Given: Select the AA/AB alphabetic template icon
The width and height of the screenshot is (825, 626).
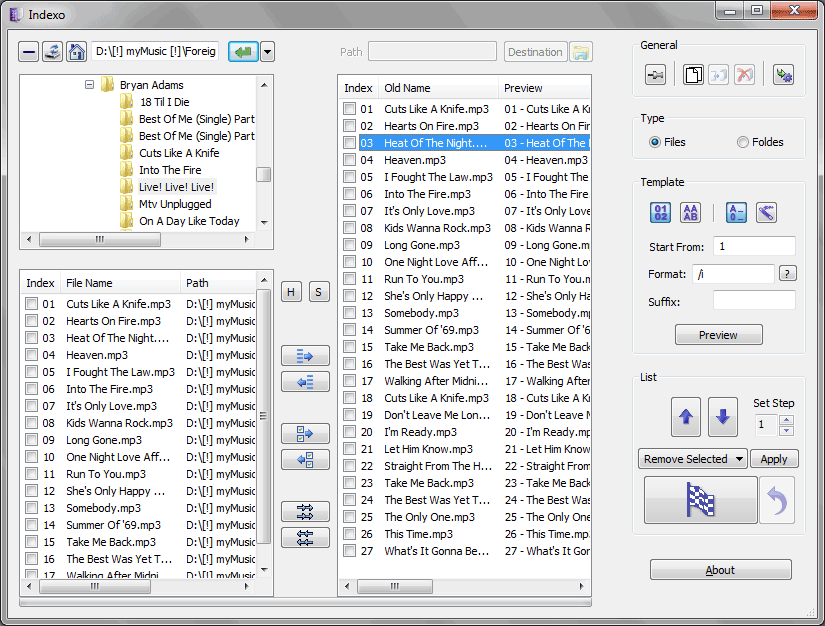Looking at the screenshot, I should 691,212.
